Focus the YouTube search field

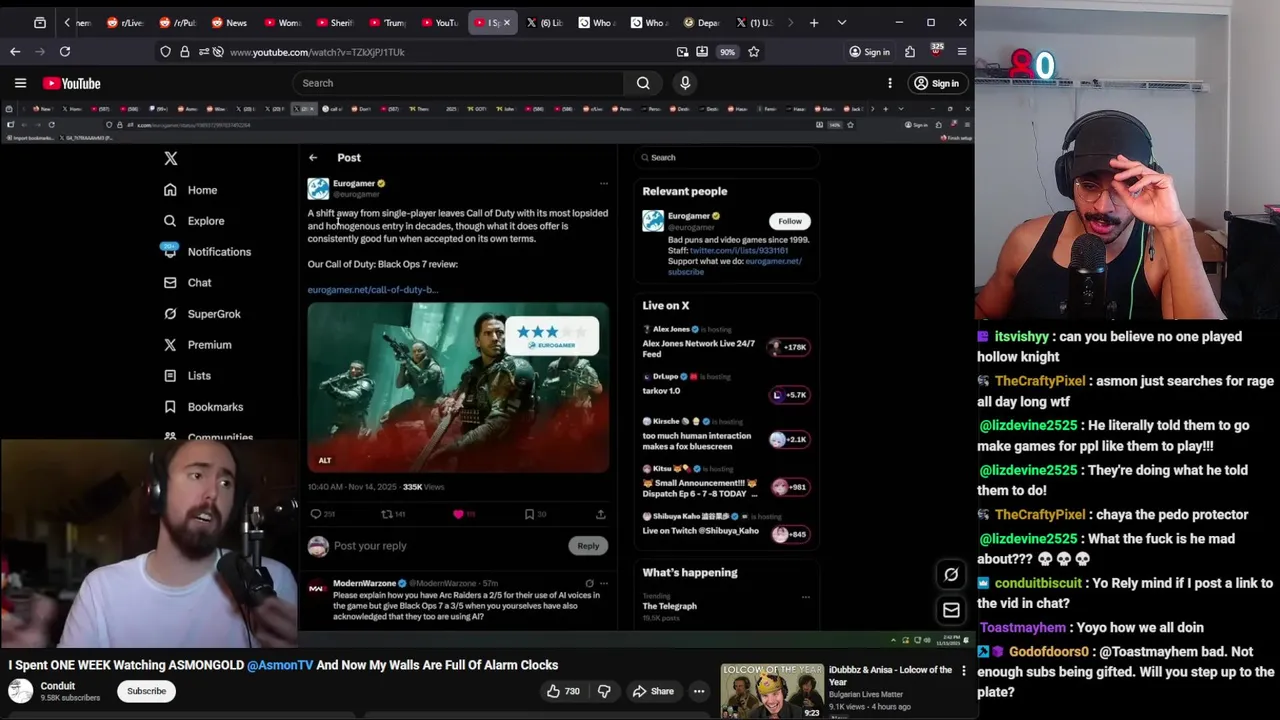[458, 83]
